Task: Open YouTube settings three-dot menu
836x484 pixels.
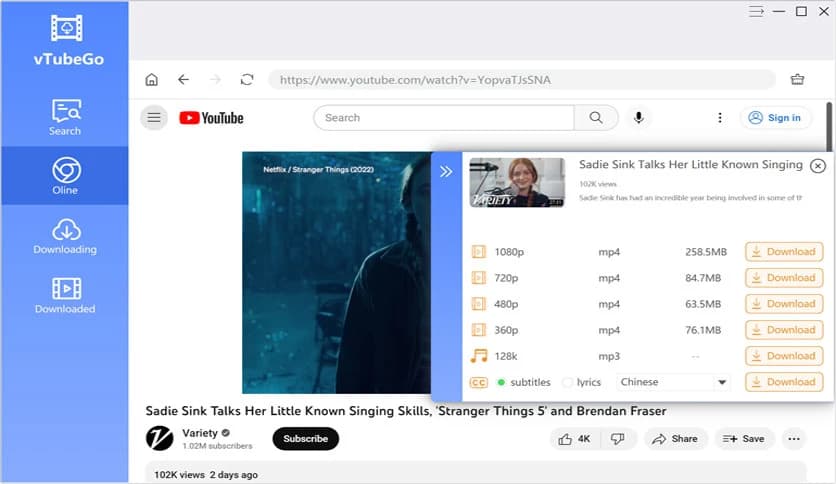Action: (720, 118)
